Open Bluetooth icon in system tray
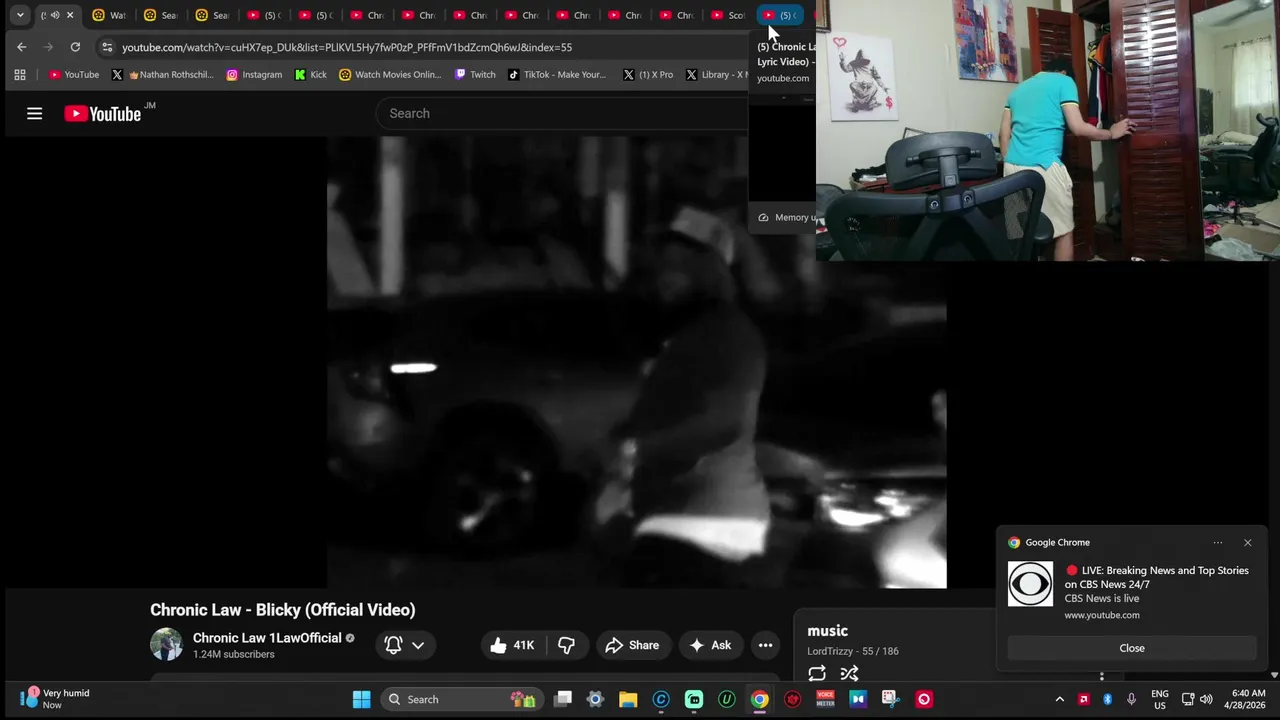 click(1107, 699)
